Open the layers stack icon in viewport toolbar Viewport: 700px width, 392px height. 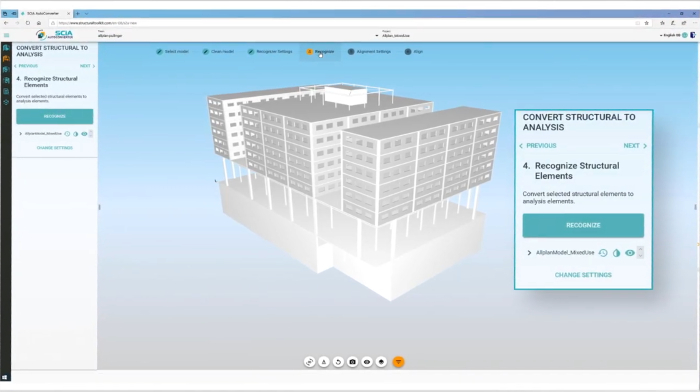click(x=381, y=362)
